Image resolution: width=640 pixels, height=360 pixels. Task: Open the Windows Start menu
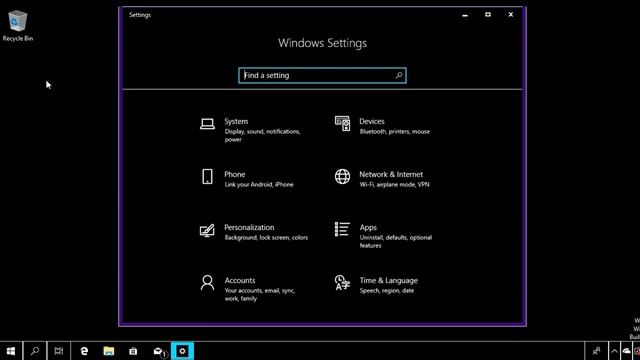(x=11, y=351)
